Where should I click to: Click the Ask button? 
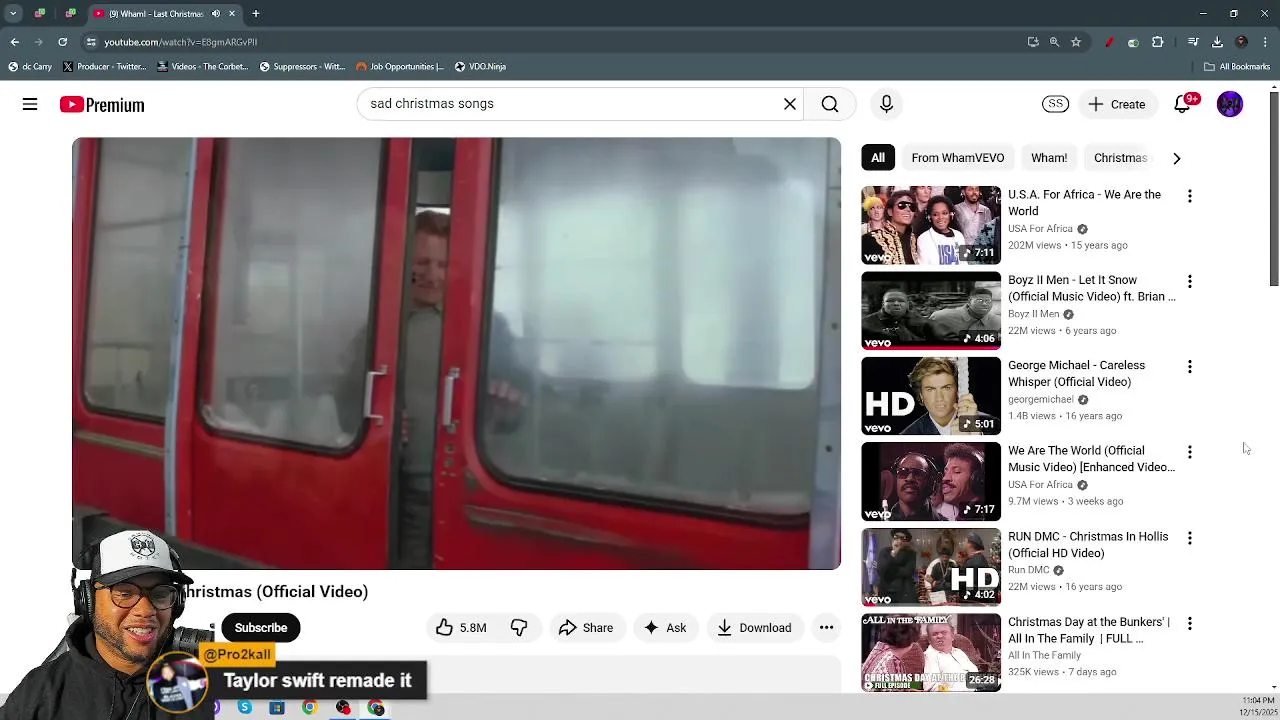pyautogui.click(x=665, y=628)
